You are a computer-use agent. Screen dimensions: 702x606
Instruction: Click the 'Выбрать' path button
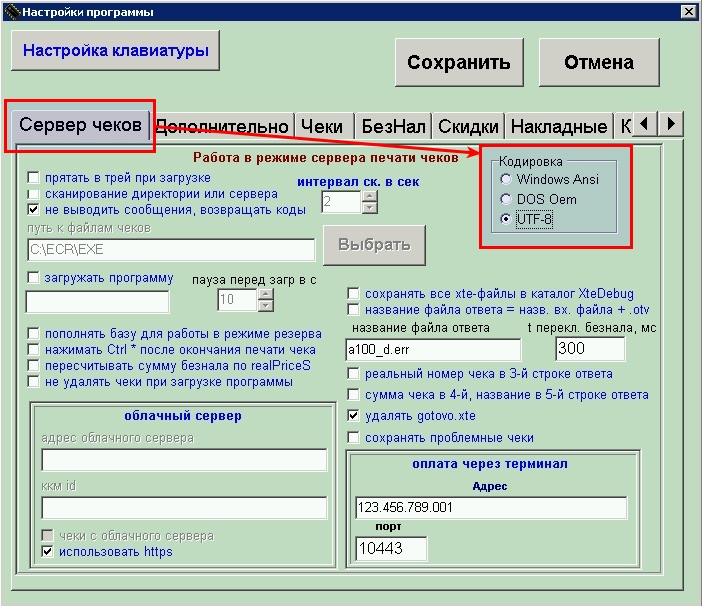coord(374,245)
